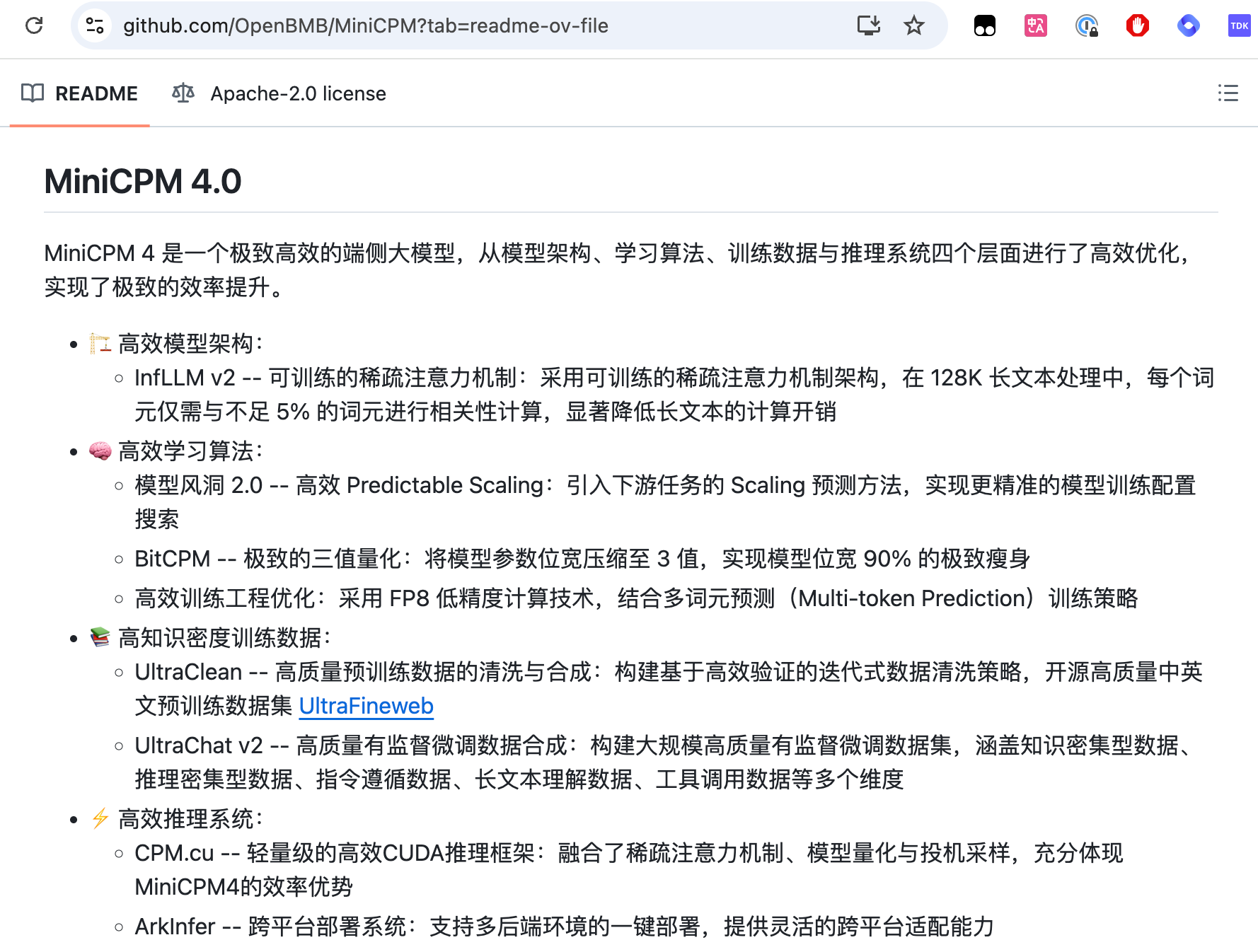Click the install app icon in address bar

click(868, 25)
